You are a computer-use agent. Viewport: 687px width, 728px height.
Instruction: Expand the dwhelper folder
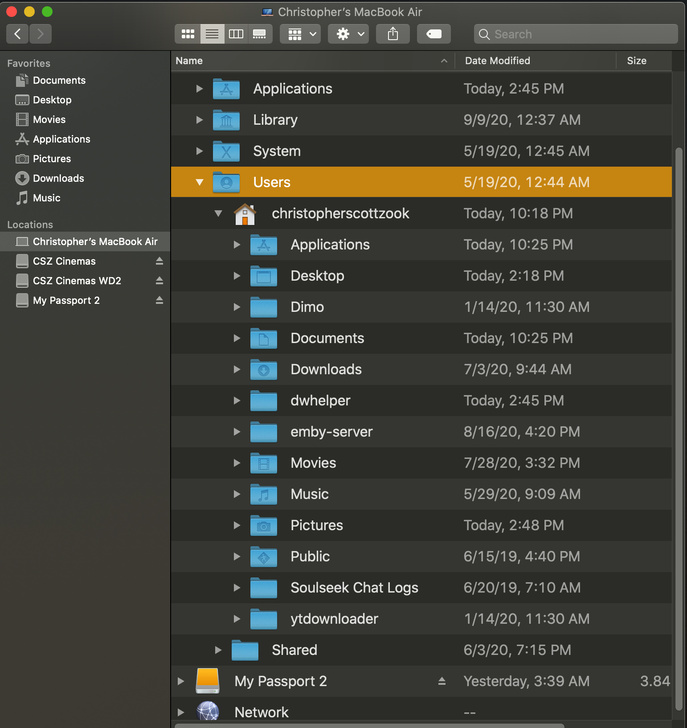coord(237,400)
